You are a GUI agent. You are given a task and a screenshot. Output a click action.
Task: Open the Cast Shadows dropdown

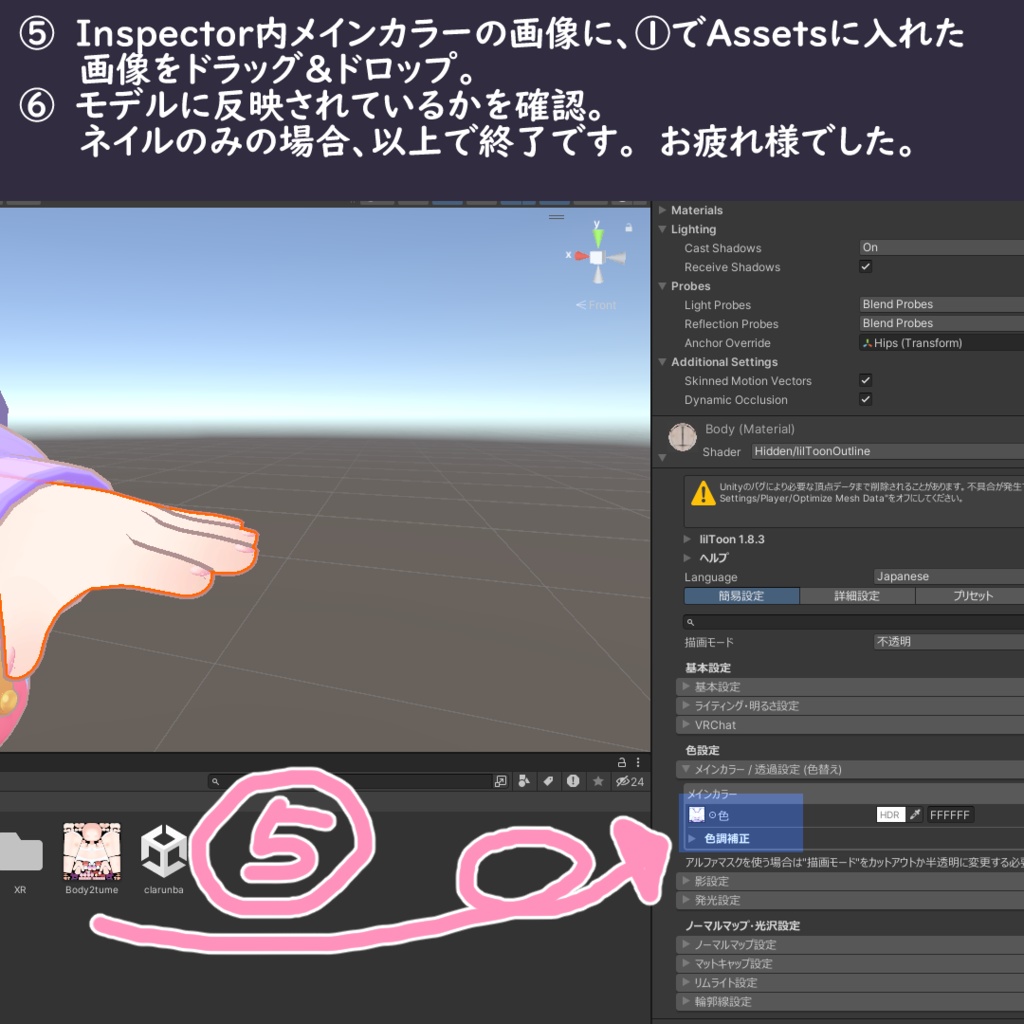tap(941, 248)
